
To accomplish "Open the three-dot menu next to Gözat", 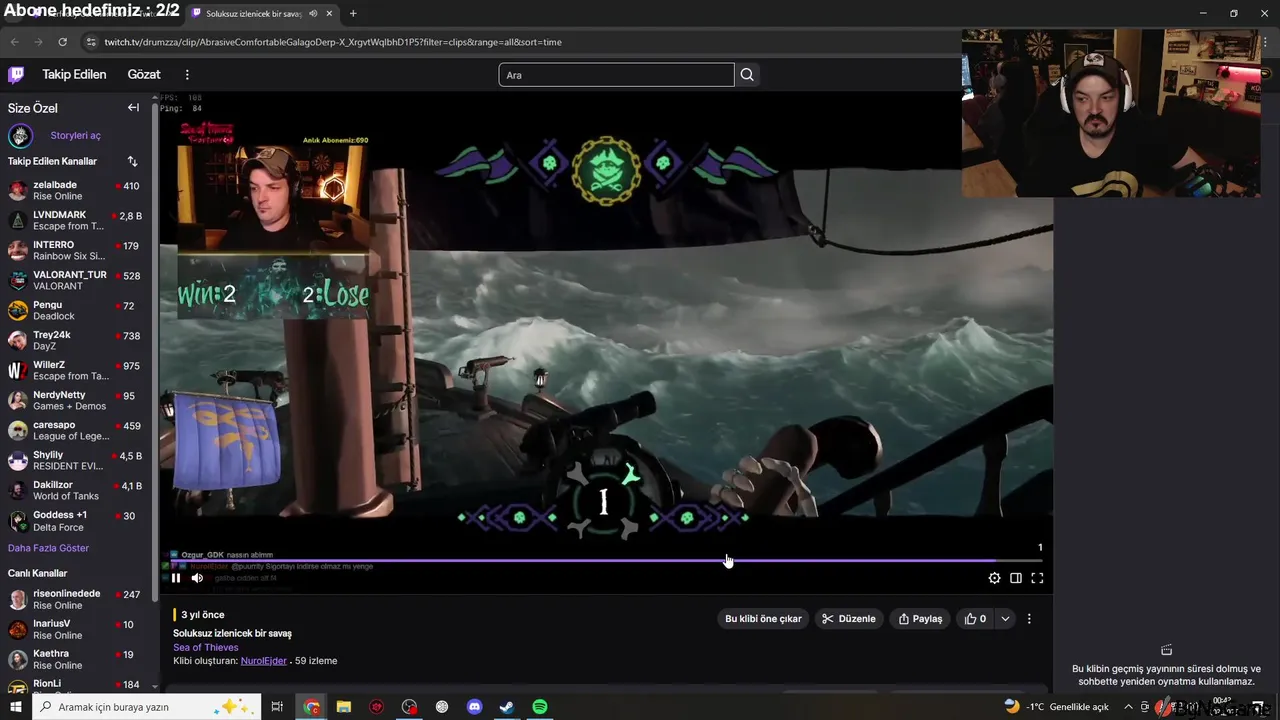I will click(x=187, y=75).
